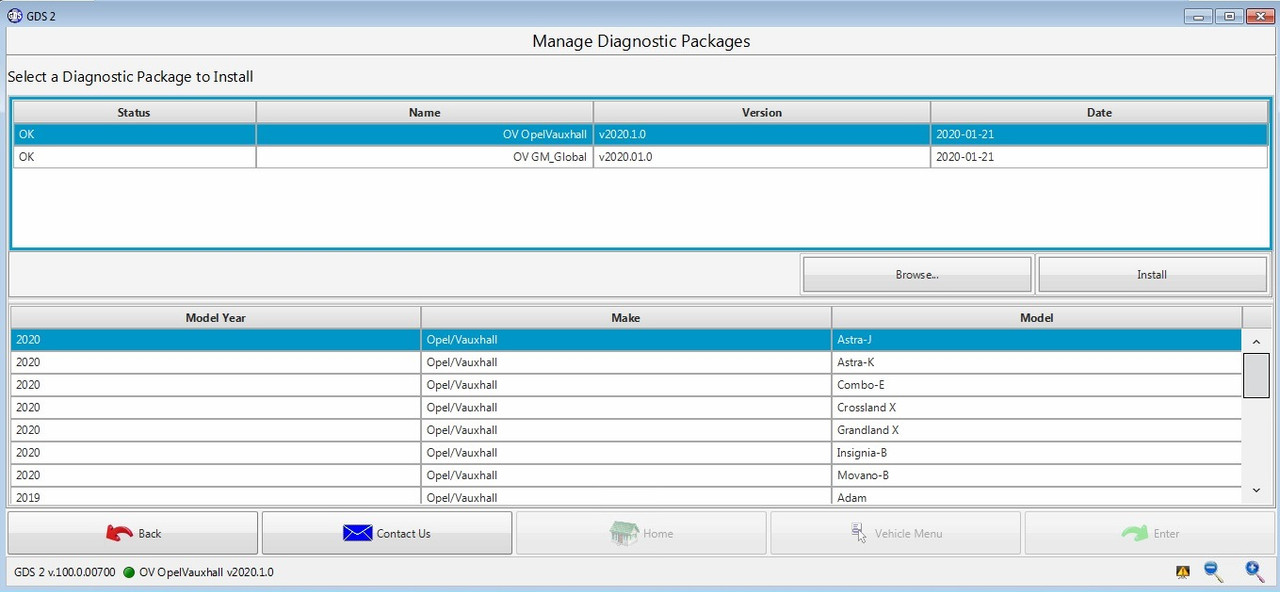Screen dimensions: 1280x592
Task: Click the Install button
Action: pyautogui.click(x=1152, y=274)
